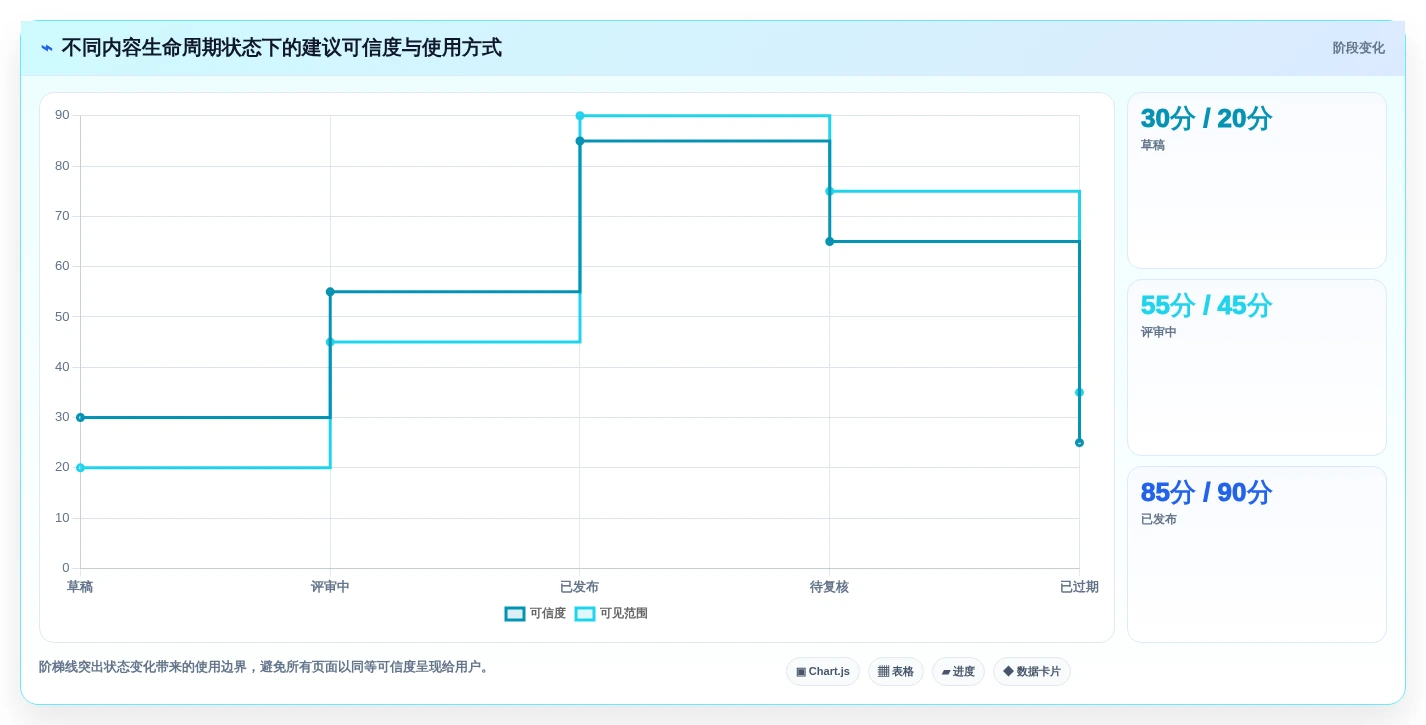Click the 可见范围 data point at 已发布 (90)
The width and height of the screenshot is (1426, 725).
[x=580, y=116]
